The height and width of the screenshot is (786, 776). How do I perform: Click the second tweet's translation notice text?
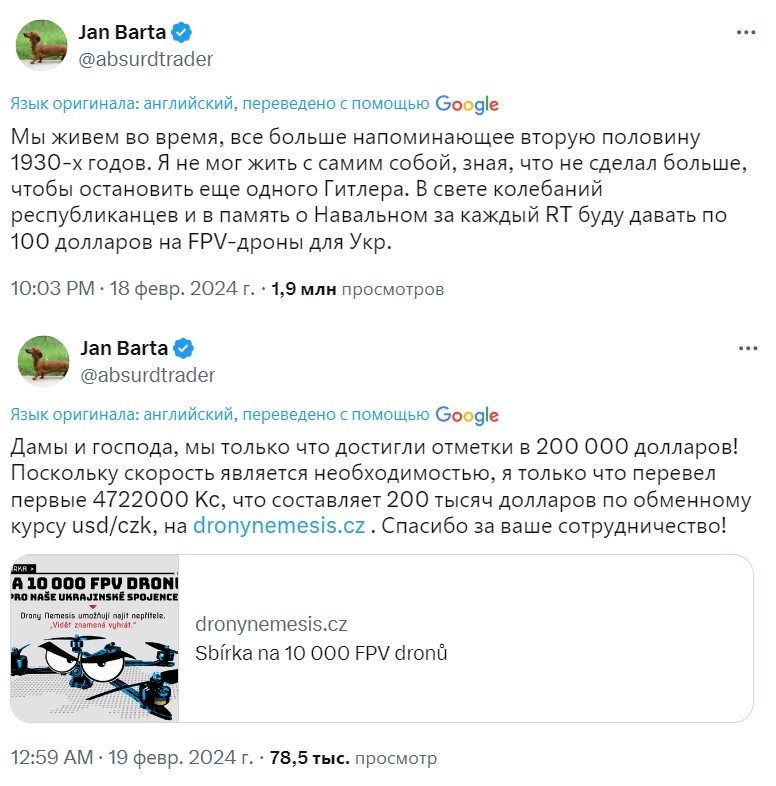tap(220, 415)
